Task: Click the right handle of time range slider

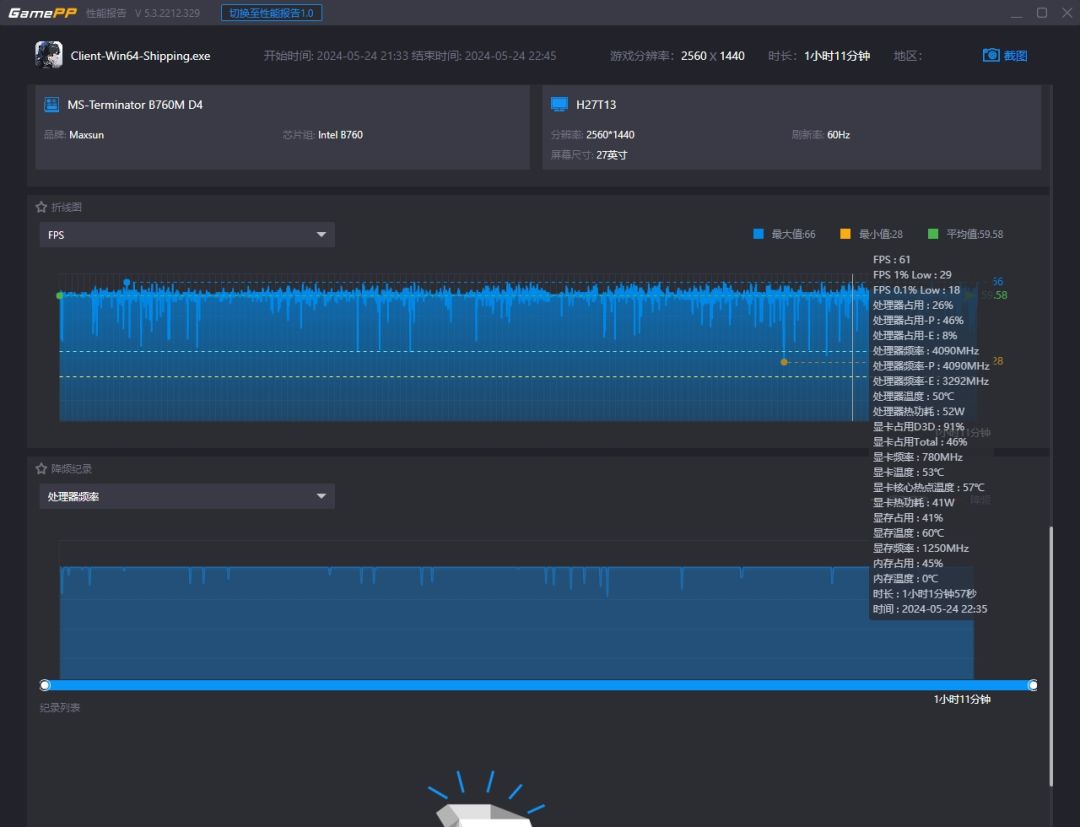Action: (x=1033, y=685)
